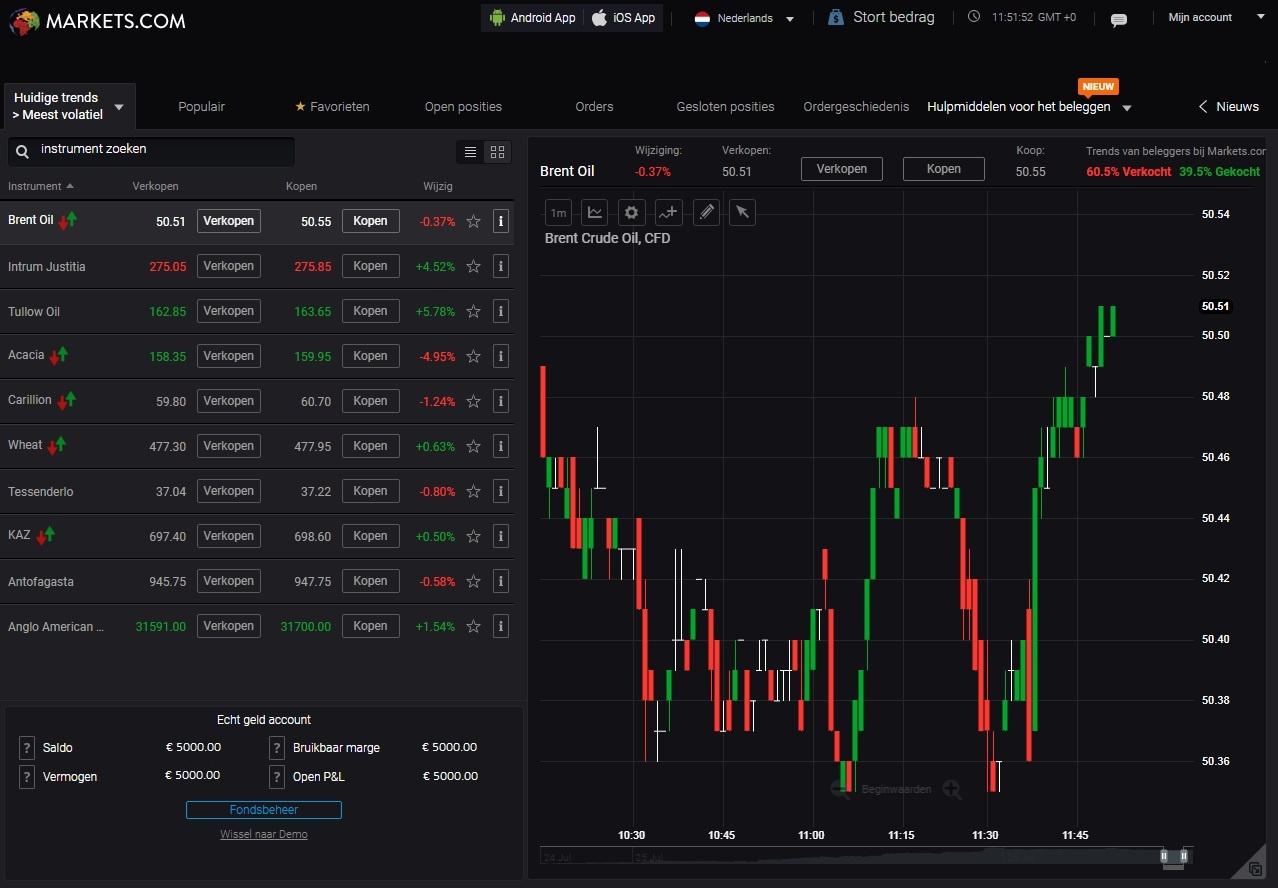This screenshot has width=1278, height=888.
Task: Open the chat messages icon
Action: tap(1119, 19)
